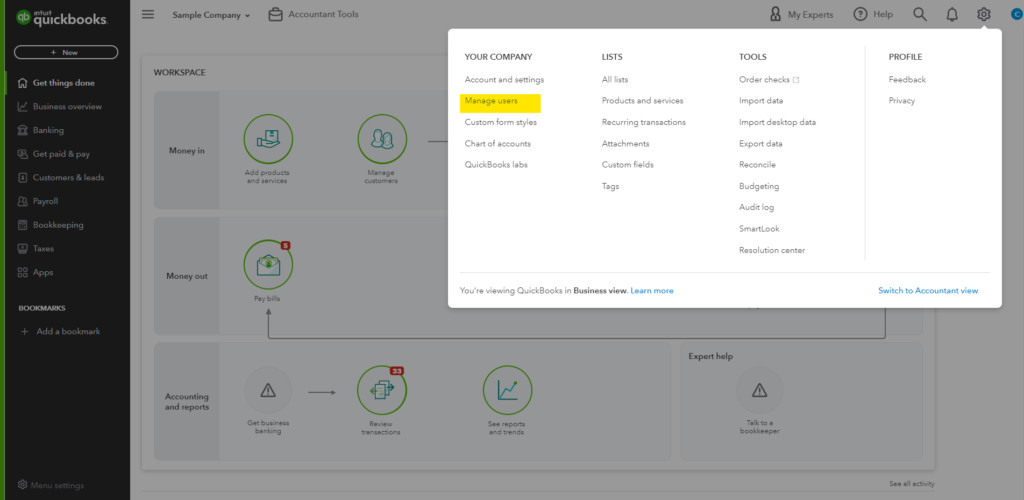Open Review transactions icon with badge
Screen dimensions: 1024x500
pyautogui.click(x=382, y=390)
